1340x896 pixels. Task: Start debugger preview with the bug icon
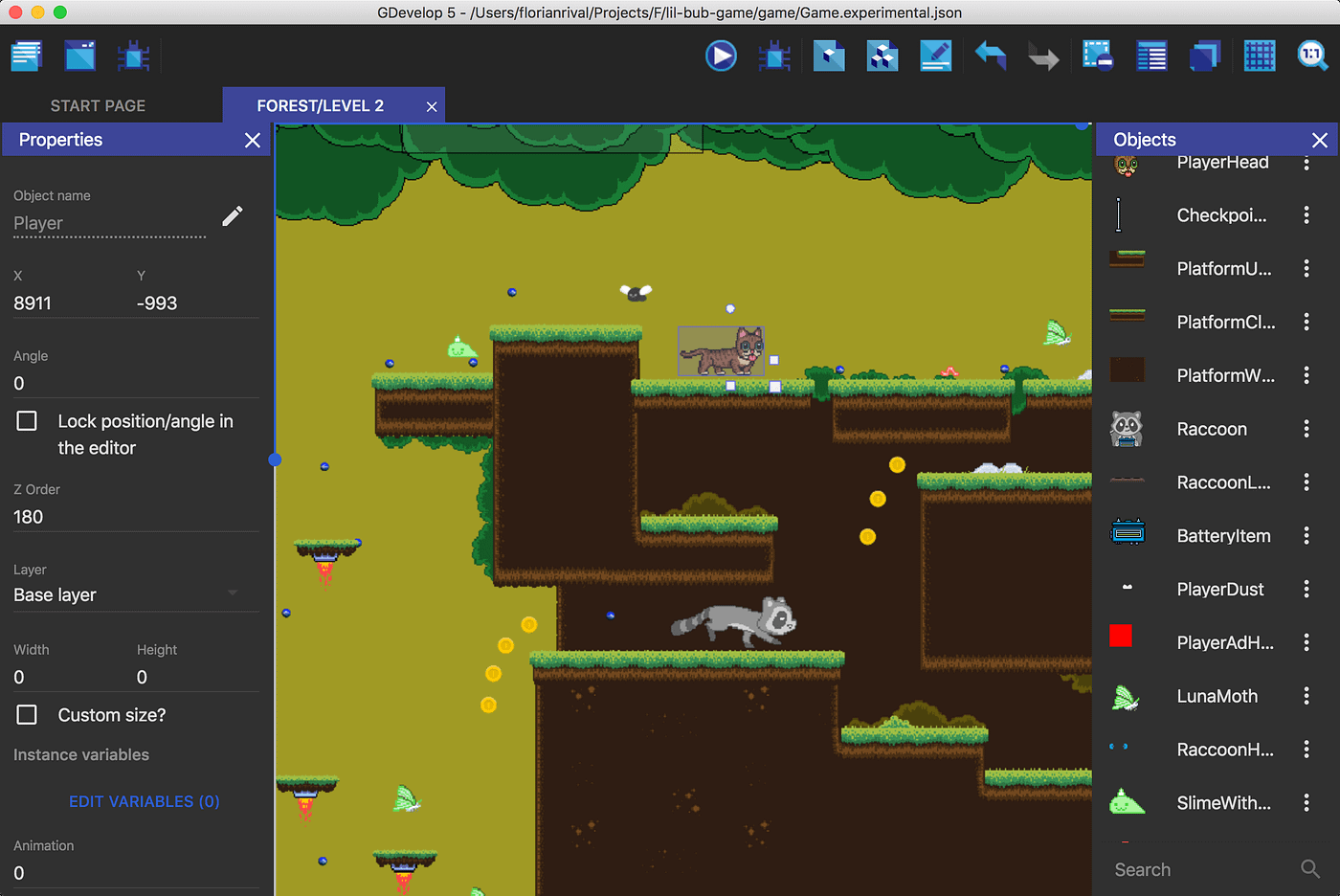(774, 55)
